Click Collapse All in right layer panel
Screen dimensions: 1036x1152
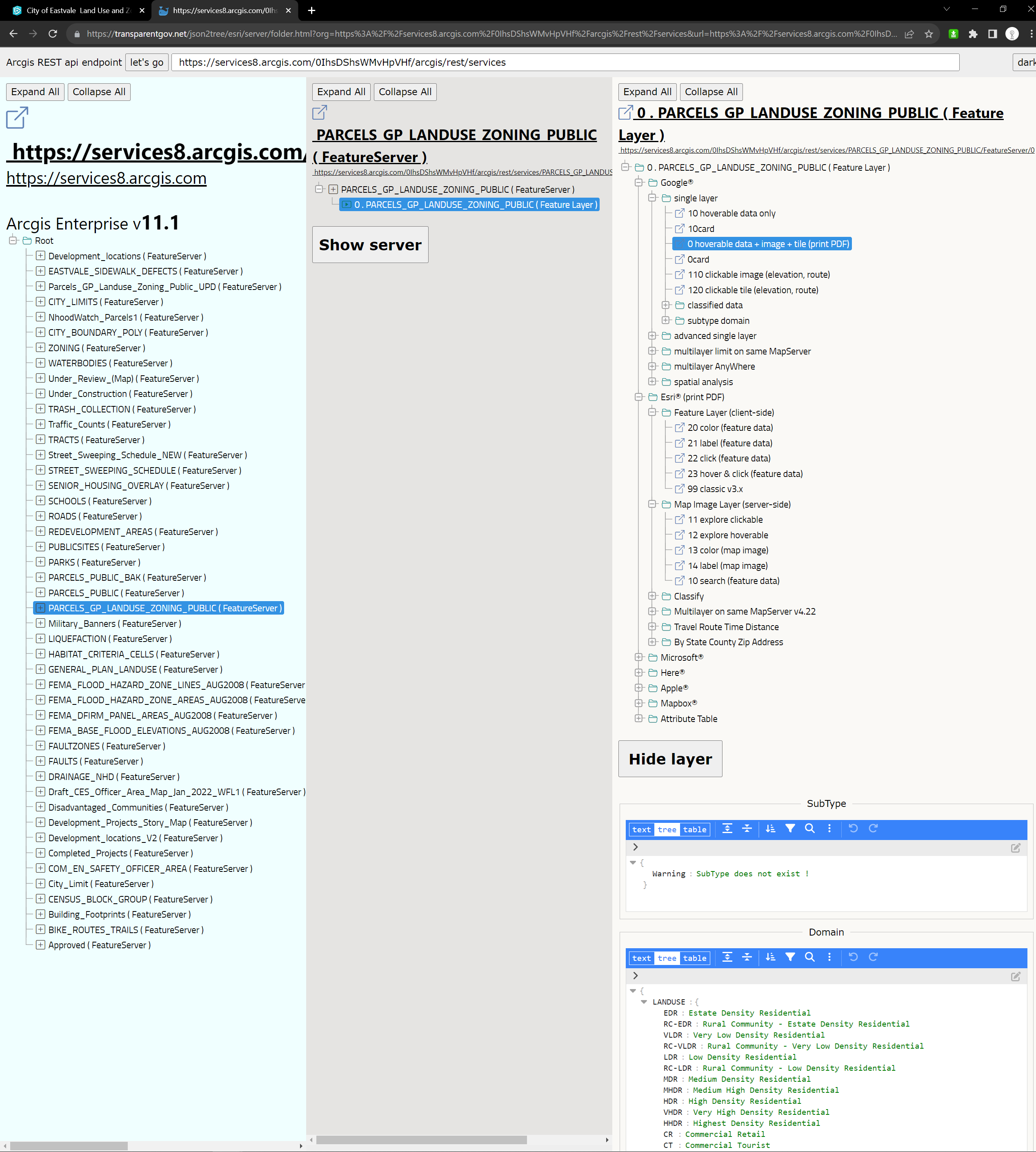point(711,92)
